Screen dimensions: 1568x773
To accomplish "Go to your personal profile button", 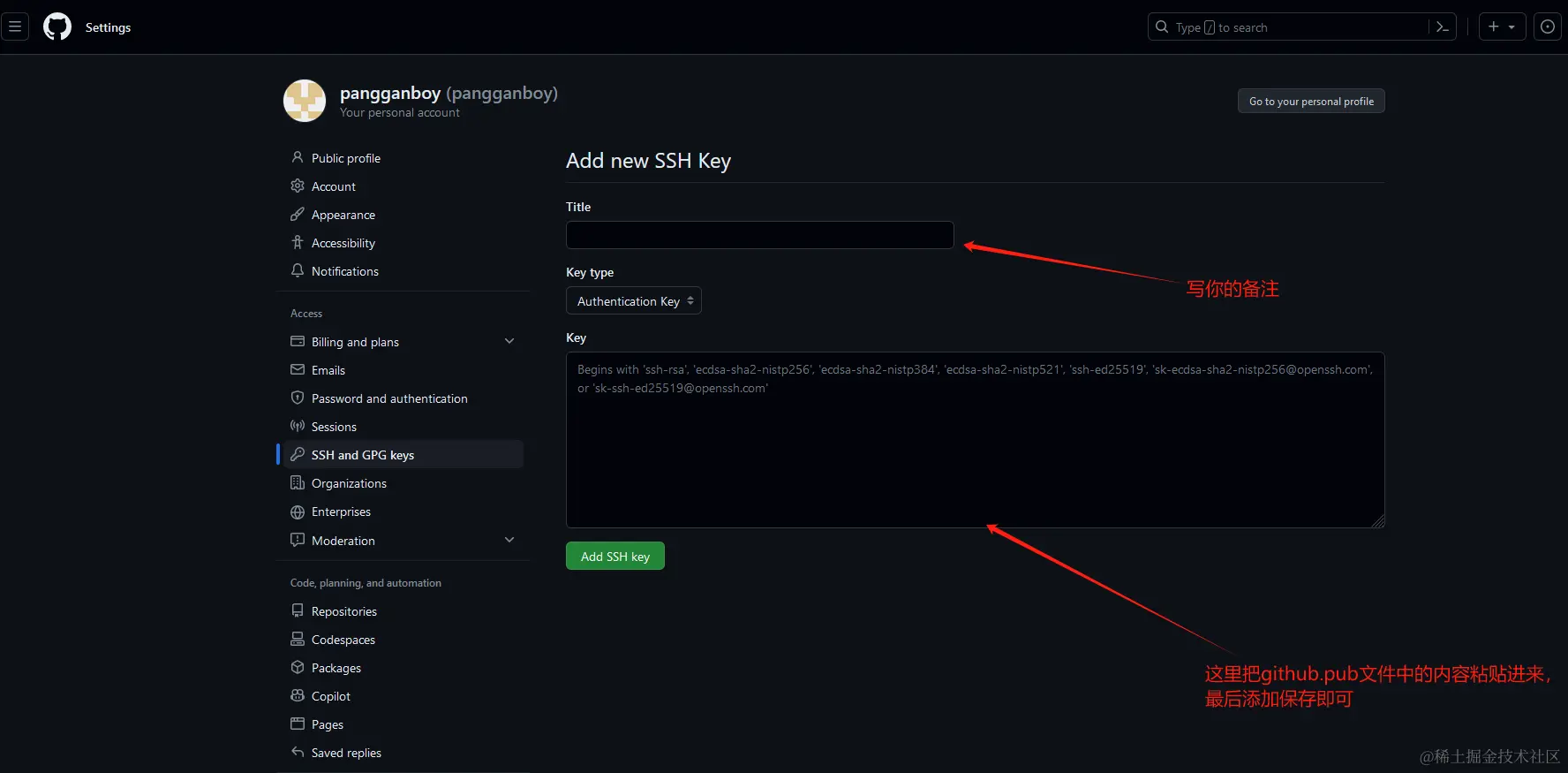I will [x=1311, y=101].
